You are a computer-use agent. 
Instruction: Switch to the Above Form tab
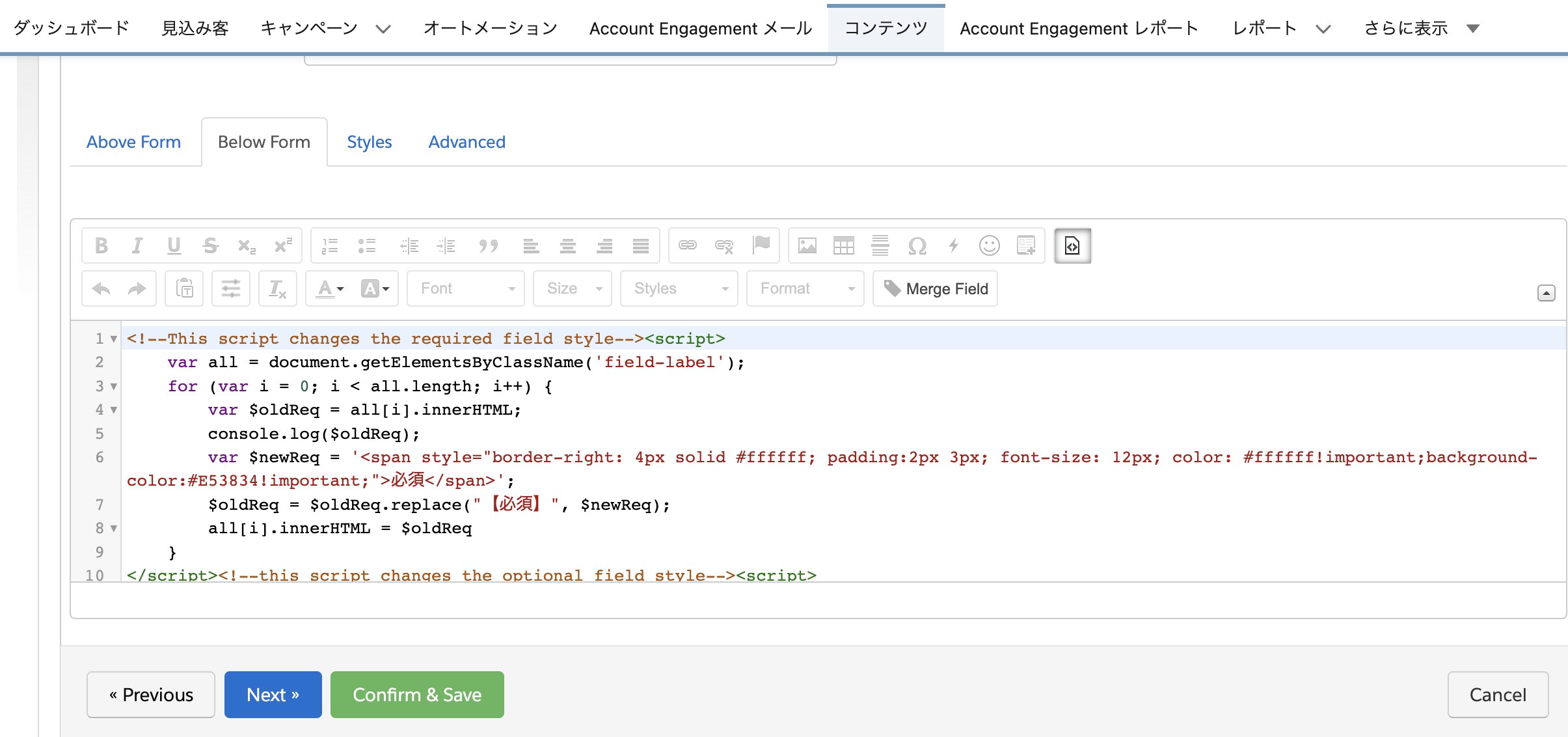click(133, 142)
